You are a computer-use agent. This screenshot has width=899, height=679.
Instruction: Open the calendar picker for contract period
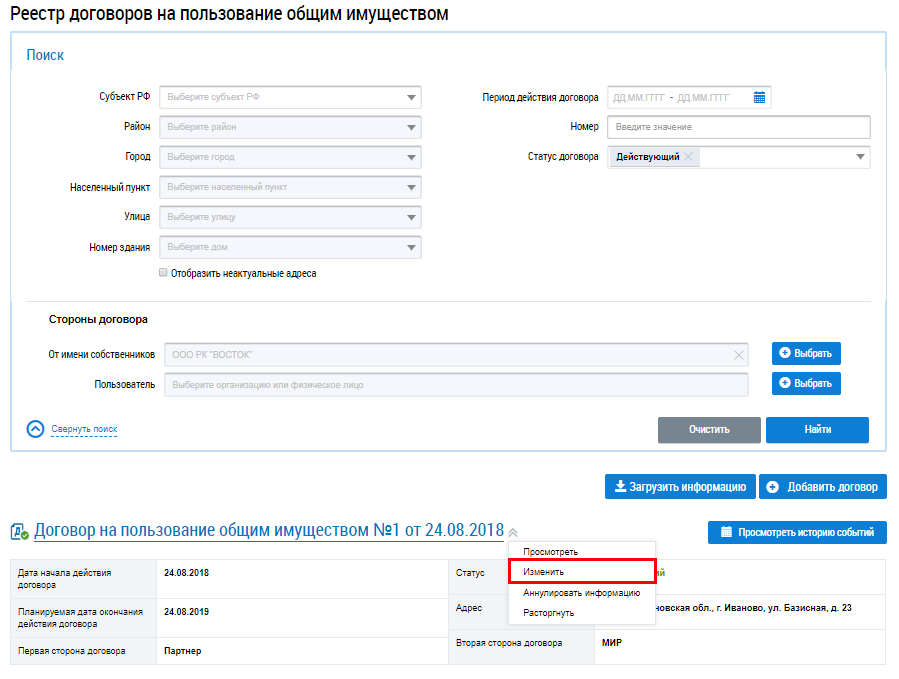[759, 97]
